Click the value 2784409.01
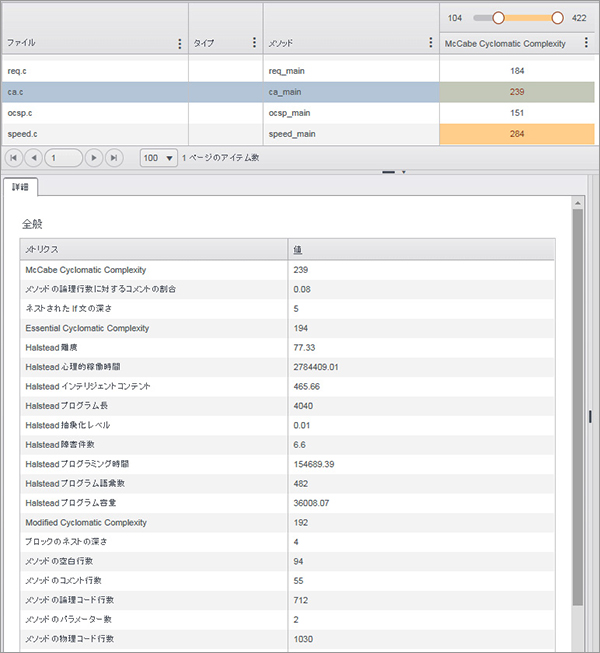 coord(316,367)
